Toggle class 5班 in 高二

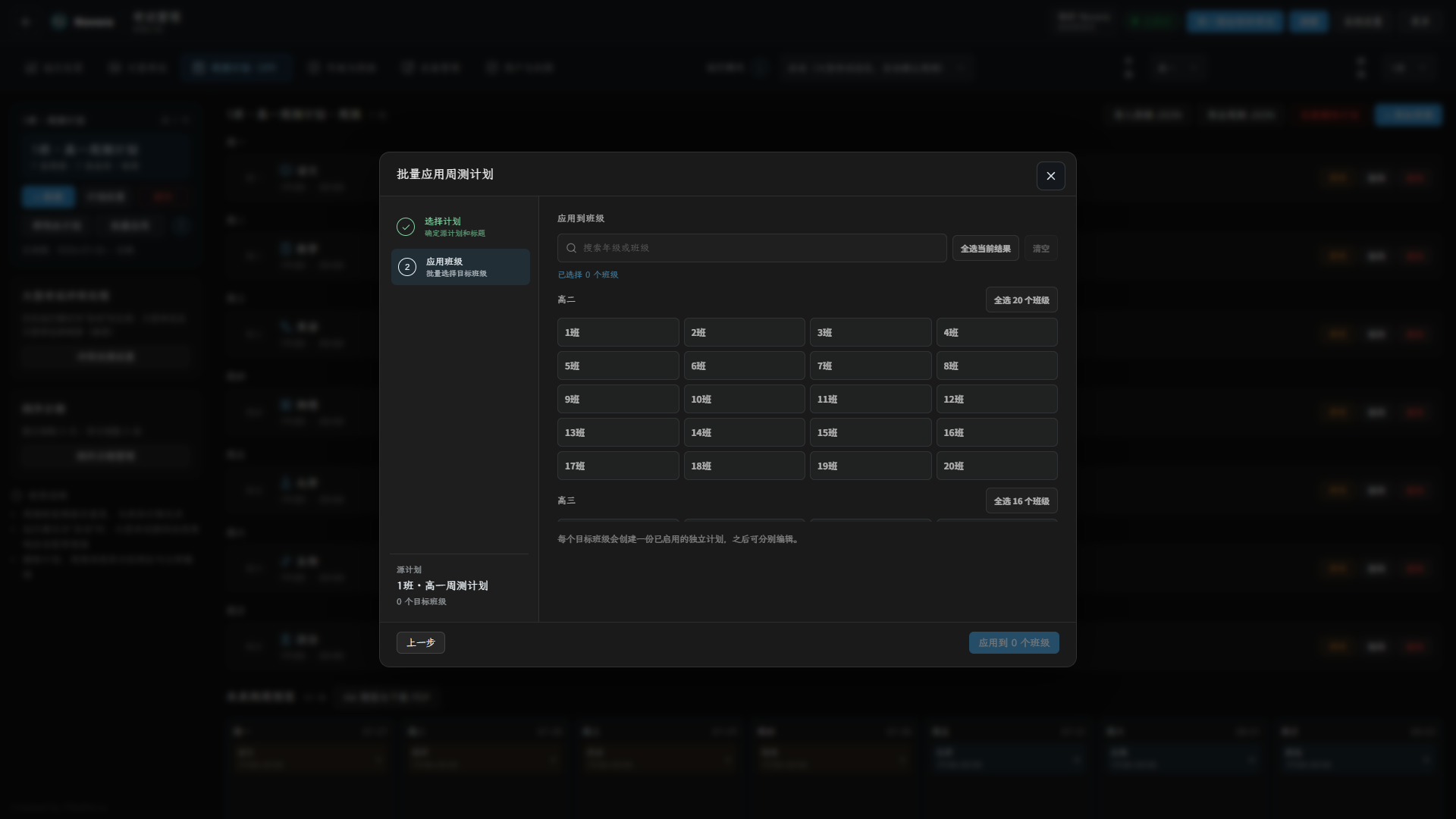618,366
